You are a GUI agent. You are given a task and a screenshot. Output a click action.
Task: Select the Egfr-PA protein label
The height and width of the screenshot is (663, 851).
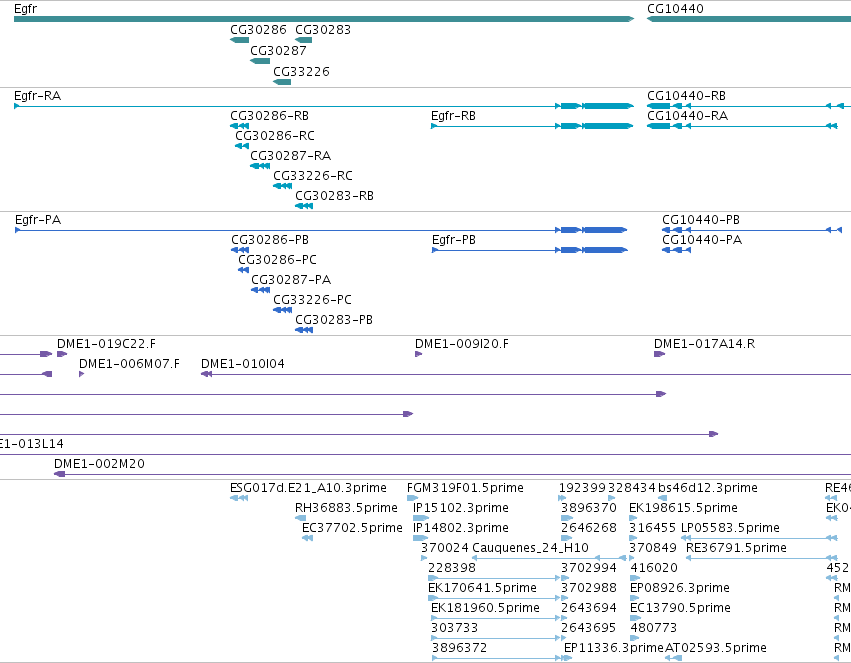pyautogui.click(x=38, y=220)
